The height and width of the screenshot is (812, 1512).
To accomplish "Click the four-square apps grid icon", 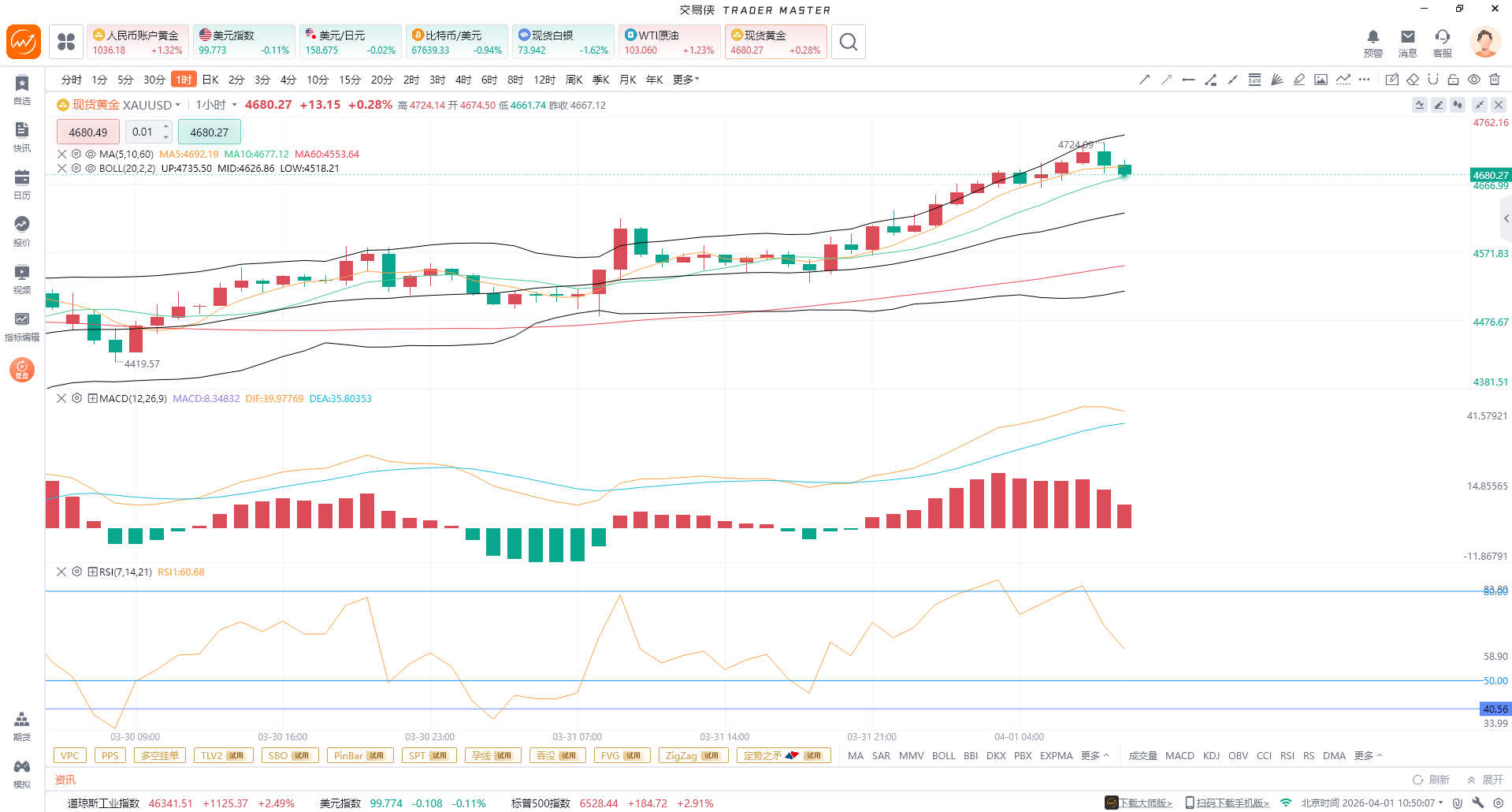I will (x=66, y=42).
